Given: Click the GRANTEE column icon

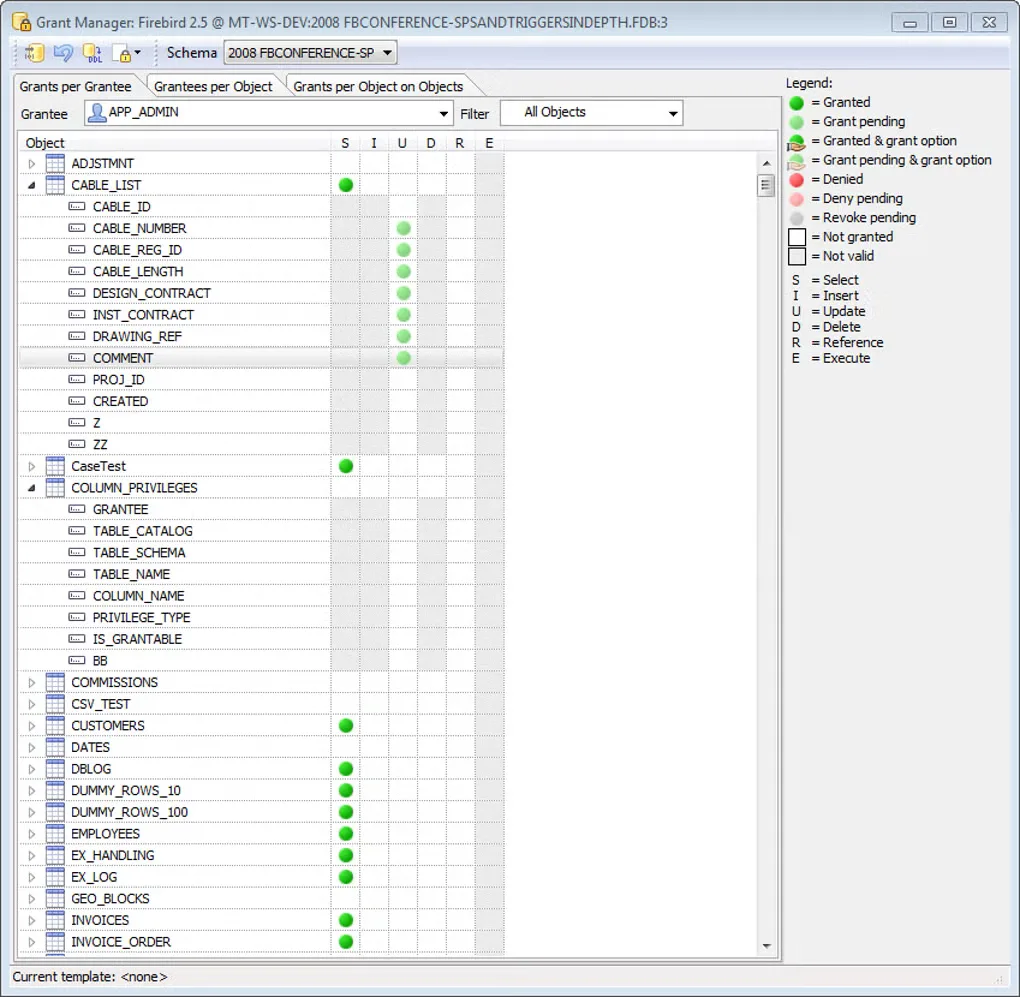Looking at the screenshot, I should [x=77, y=509].
